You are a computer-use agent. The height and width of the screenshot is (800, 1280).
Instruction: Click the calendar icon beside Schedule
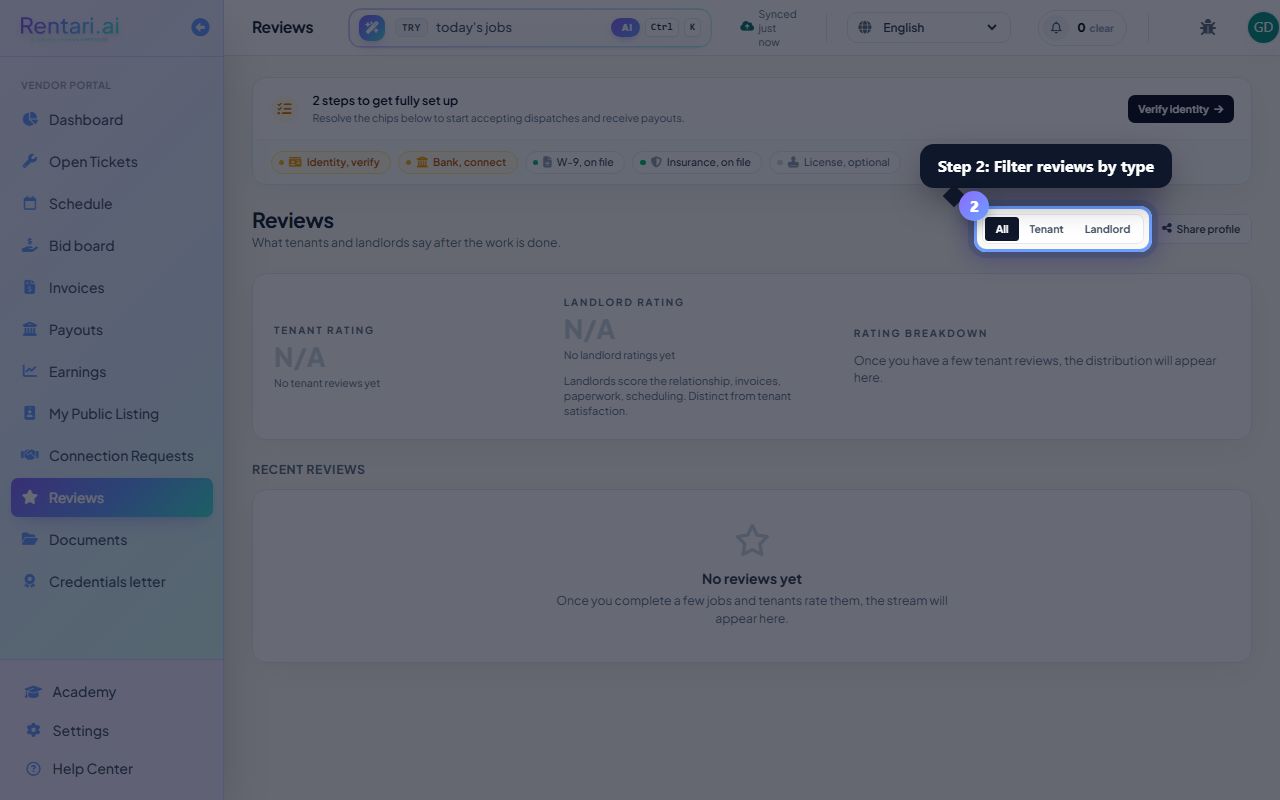pos(30,204)
